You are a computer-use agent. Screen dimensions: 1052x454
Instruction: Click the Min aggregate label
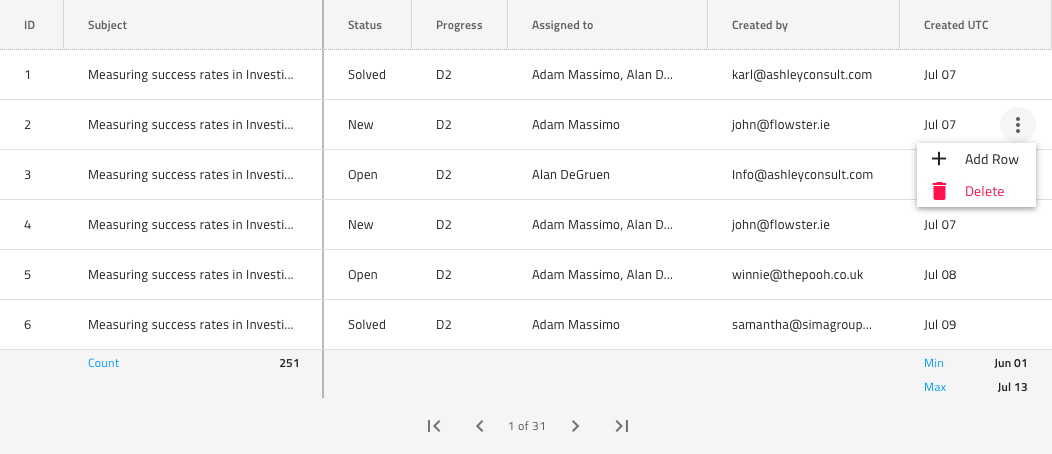click(934, 363)
